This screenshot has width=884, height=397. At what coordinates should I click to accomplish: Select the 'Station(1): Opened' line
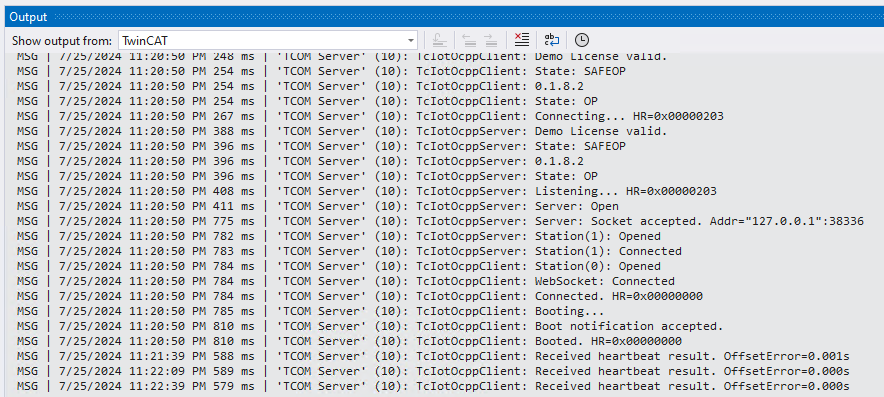[339, 236]
